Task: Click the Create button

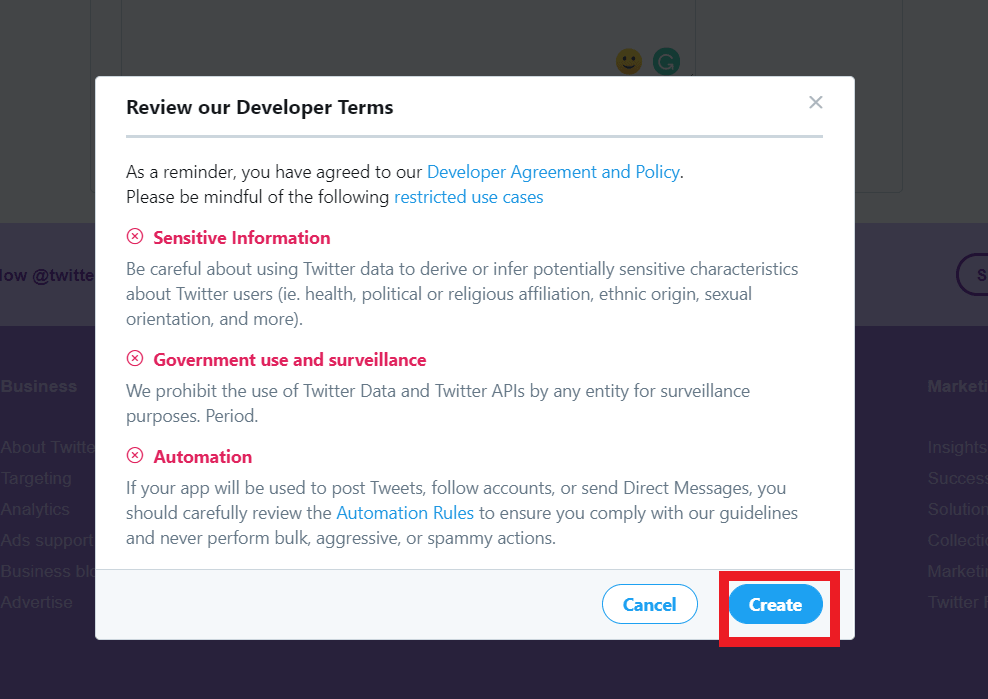Action: click(776, 604)
